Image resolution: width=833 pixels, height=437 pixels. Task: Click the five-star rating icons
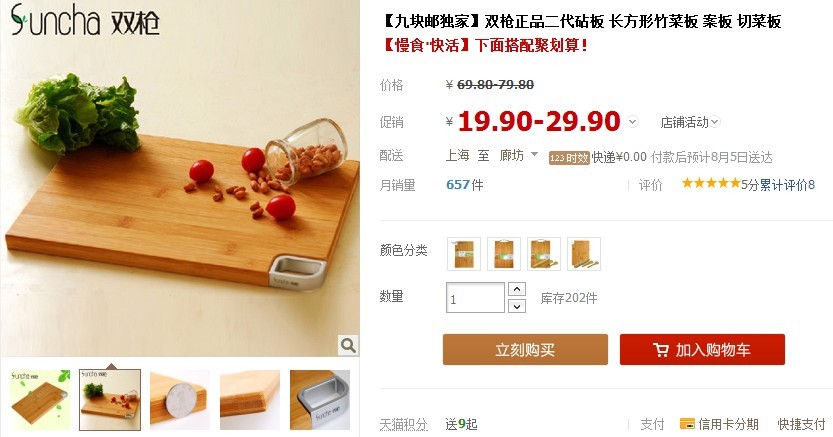[x=711, y=184]
